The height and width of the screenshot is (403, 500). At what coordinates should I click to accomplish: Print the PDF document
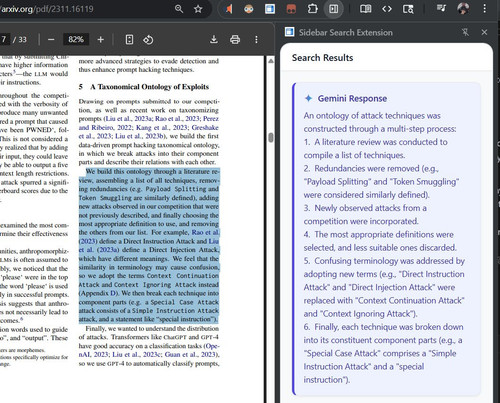pyautogui.click(x=235, y=40)
